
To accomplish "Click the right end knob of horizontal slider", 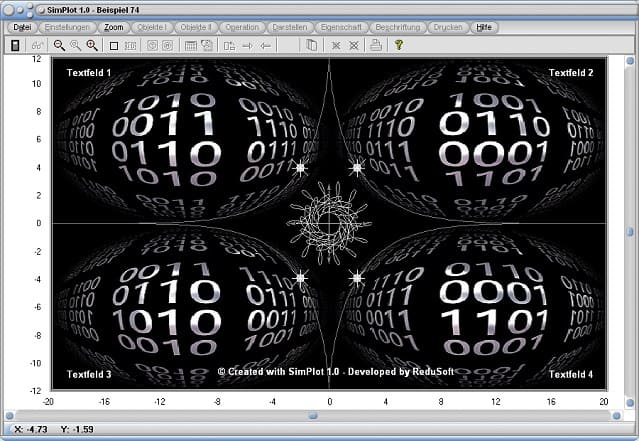I will pos(617,416).
